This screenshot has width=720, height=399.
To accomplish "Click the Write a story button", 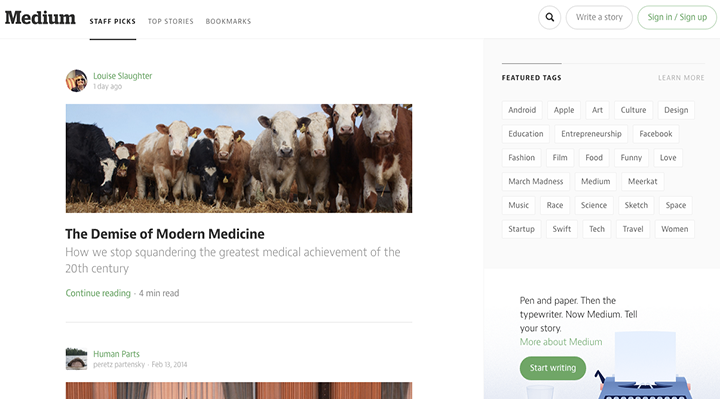I will click(599, 17).
